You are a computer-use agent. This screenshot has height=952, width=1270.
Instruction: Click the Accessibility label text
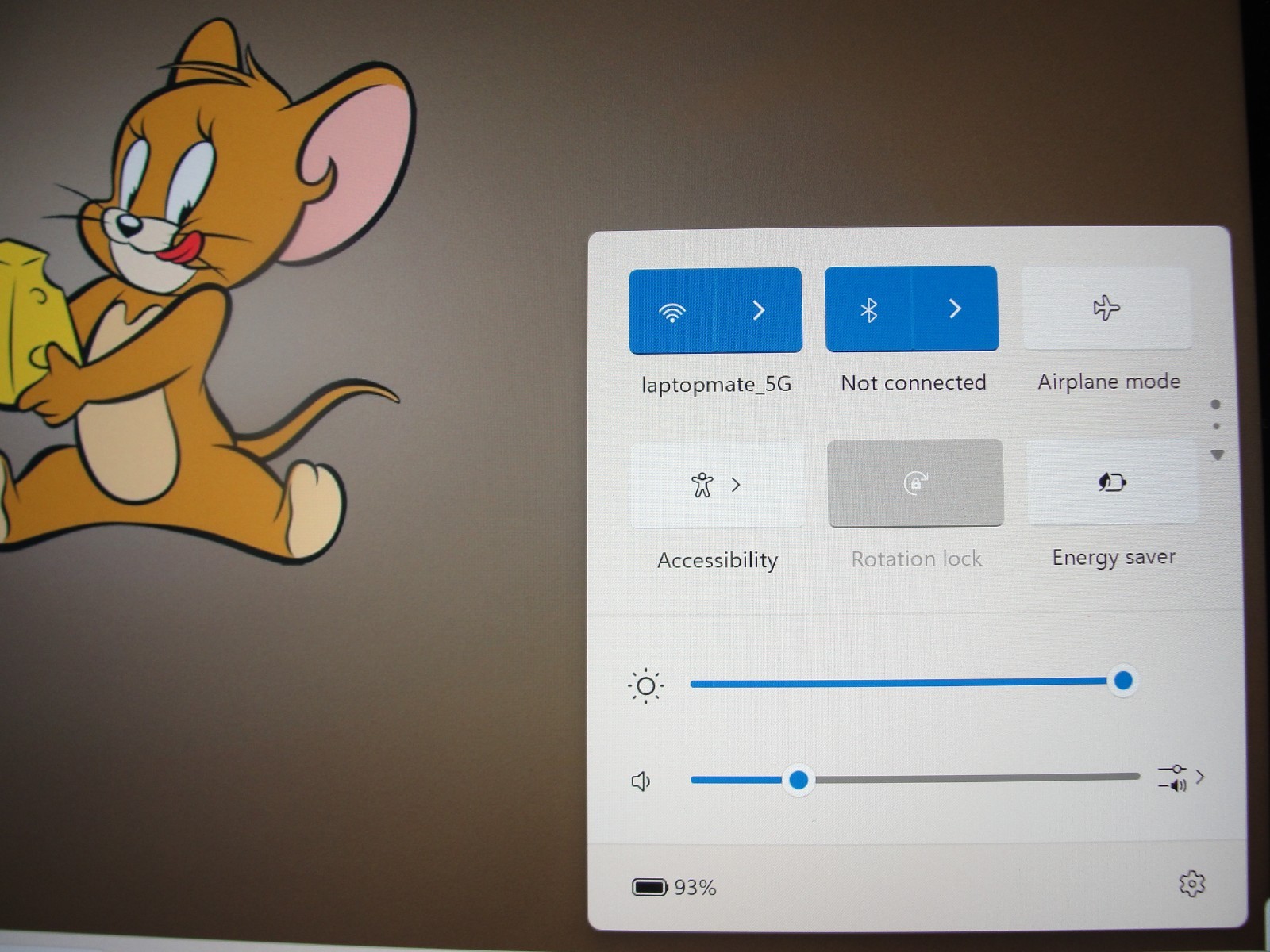coord(718,561)
